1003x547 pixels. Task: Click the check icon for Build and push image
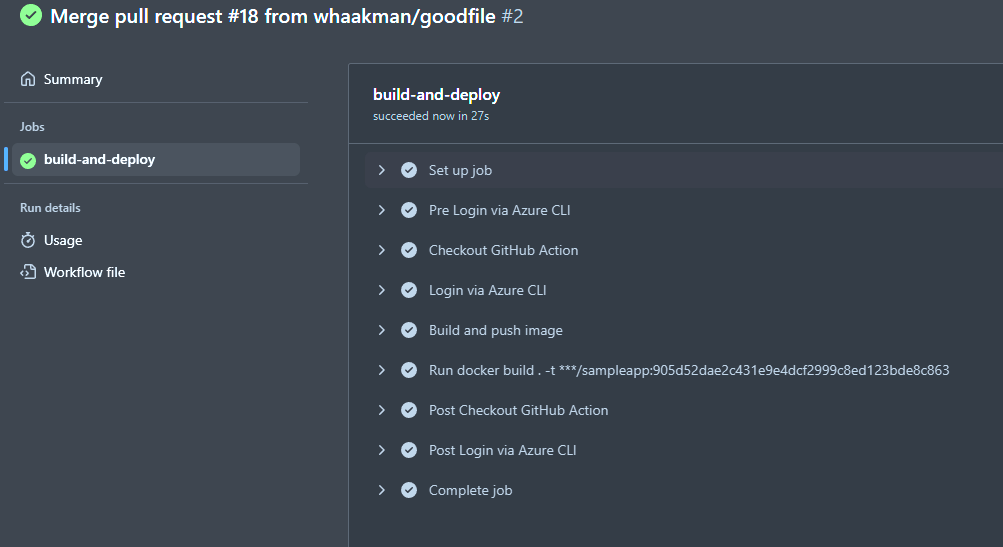[x=409, y=330]
